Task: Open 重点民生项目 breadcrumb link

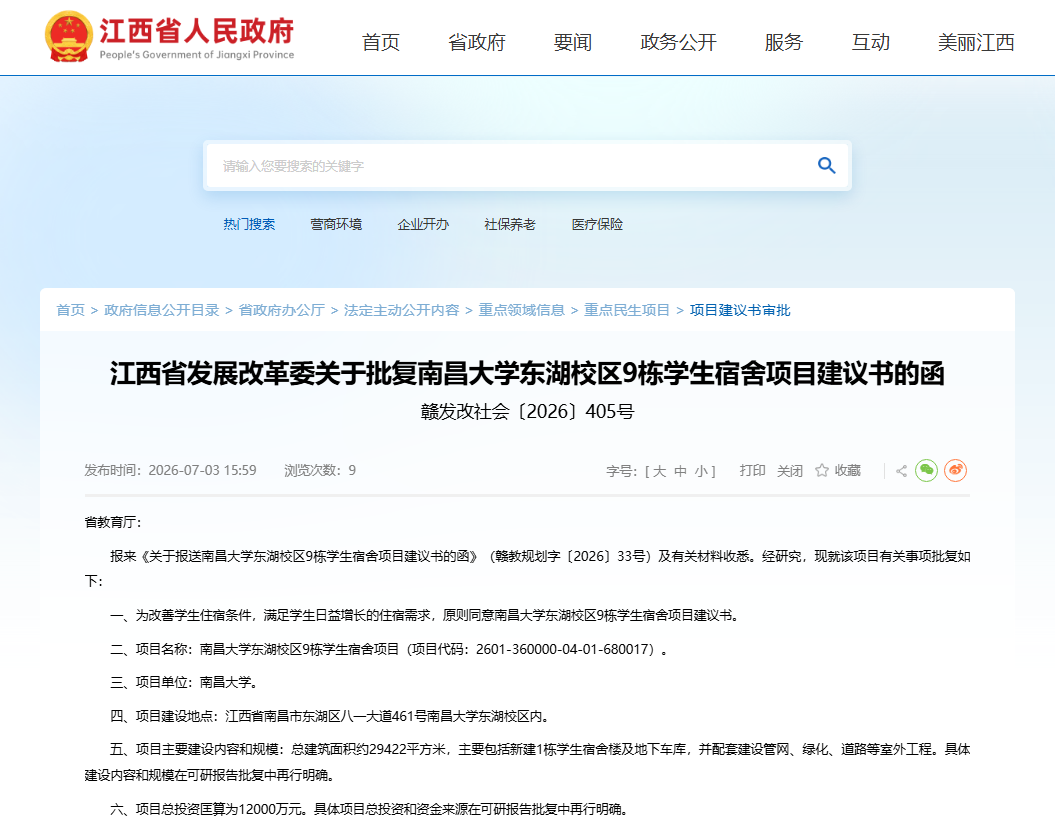Action: pyautogui.click(x=626, y=310)
